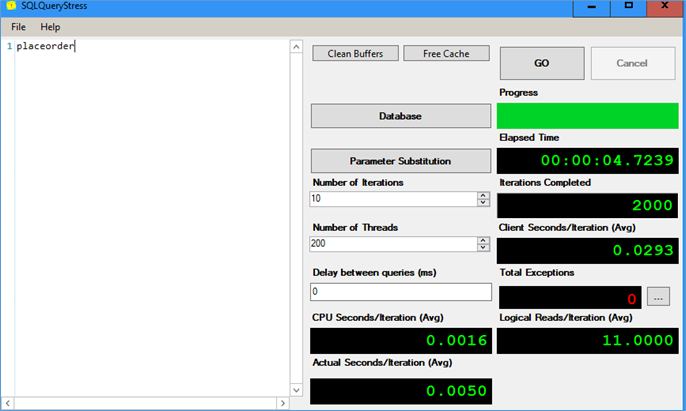This screenshot has height=411, width=686.
Task: Click the placeorder query text
Action: click(x=46, y=46)
